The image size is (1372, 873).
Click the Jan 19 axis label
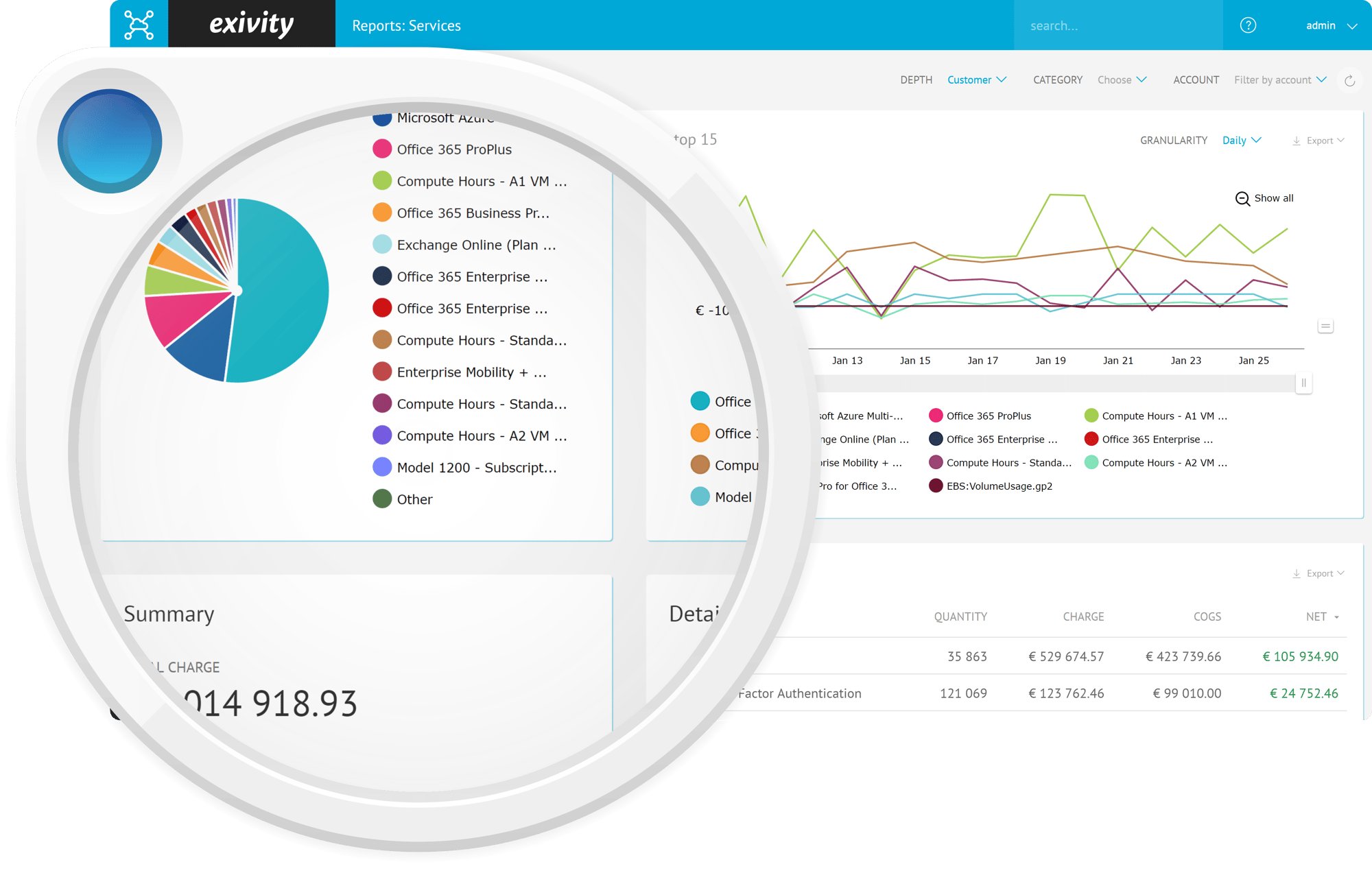(x=1050, y=360)
